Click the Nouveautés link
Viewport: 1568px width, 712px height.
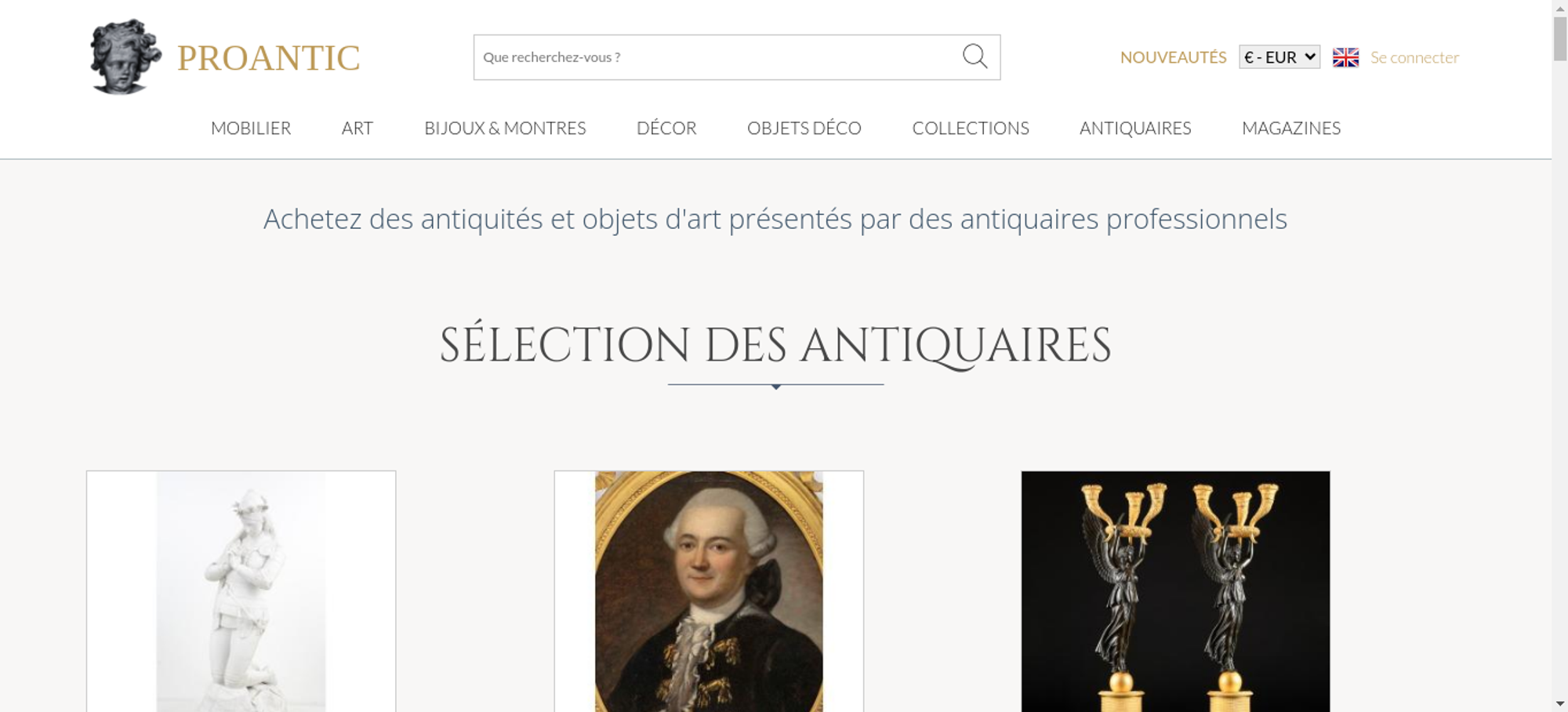(1173, 57)
